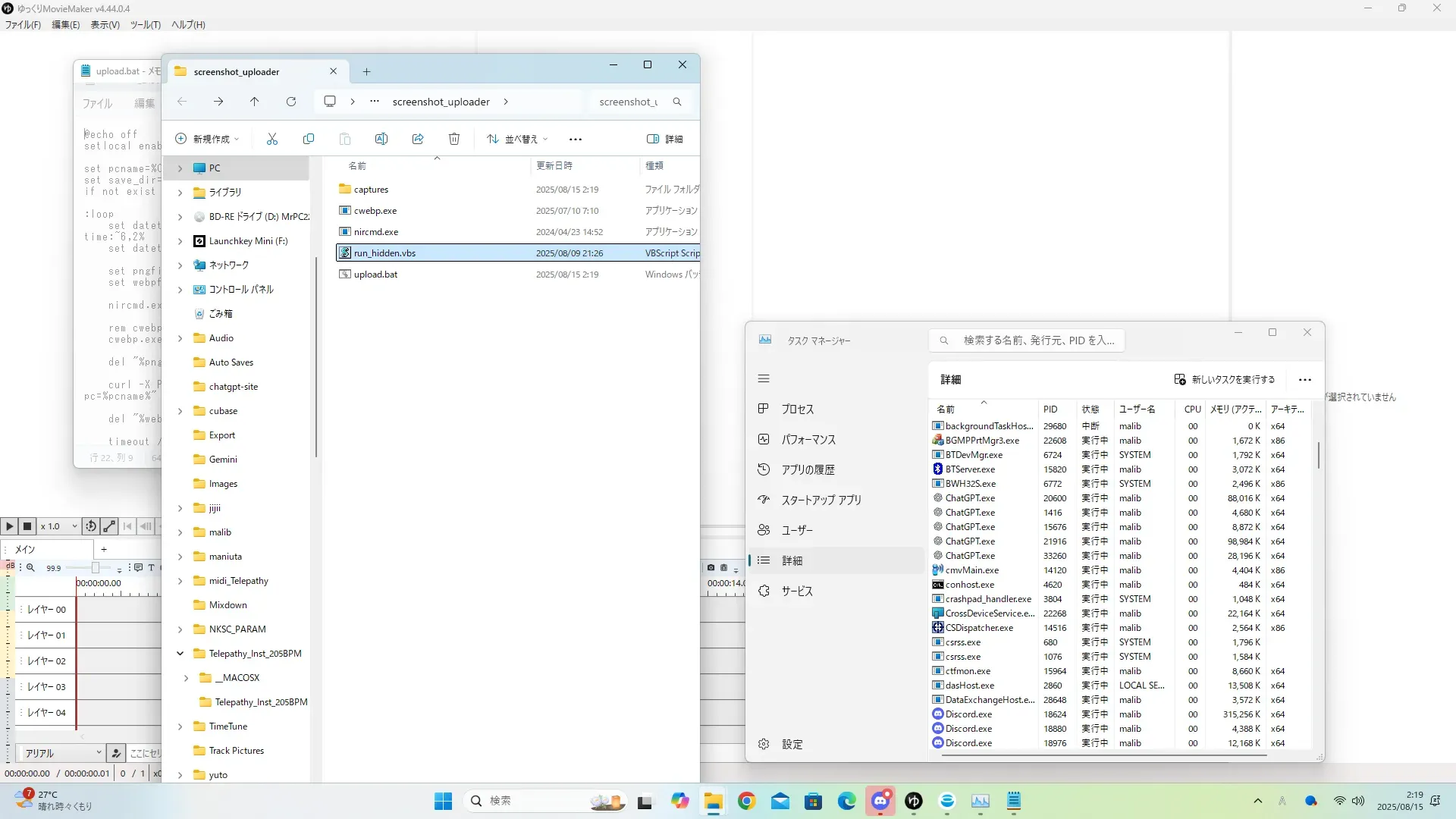The image size is (1456, 819).
Task: Click the Explorer share icon
Action: 418,139
